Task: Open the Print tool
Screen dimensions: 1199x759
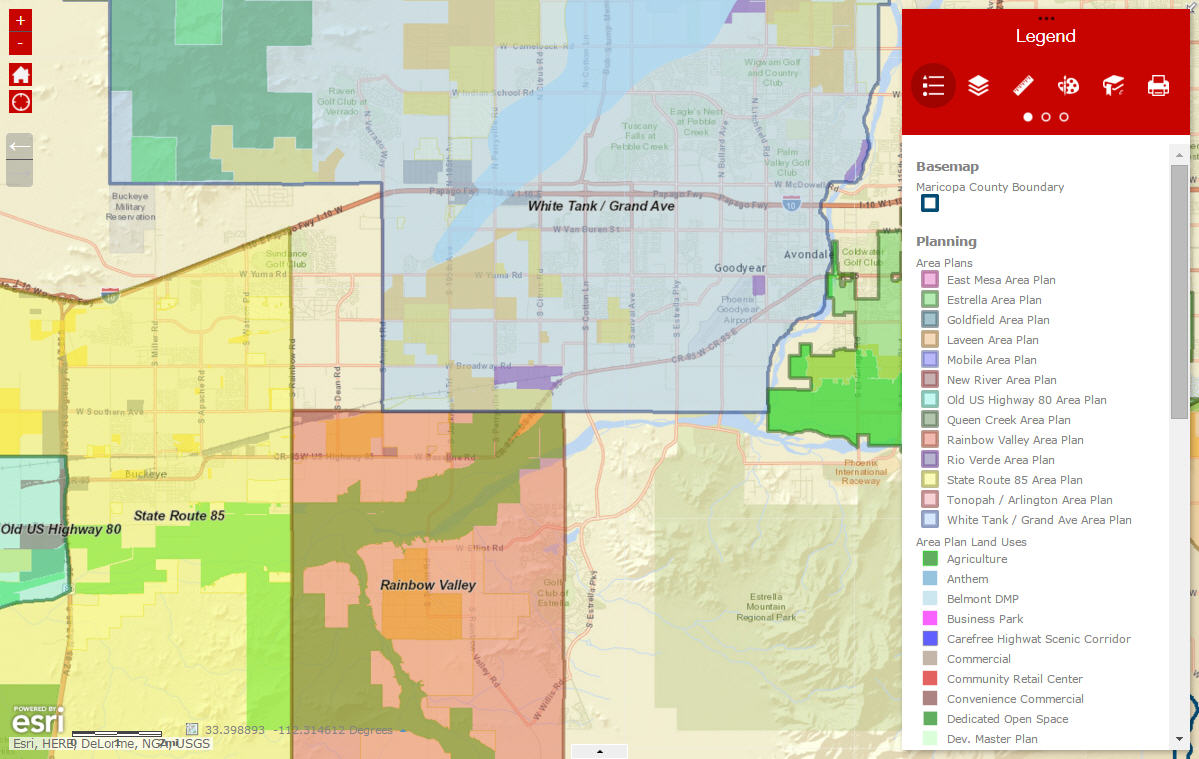Action: pos(1158,86)
